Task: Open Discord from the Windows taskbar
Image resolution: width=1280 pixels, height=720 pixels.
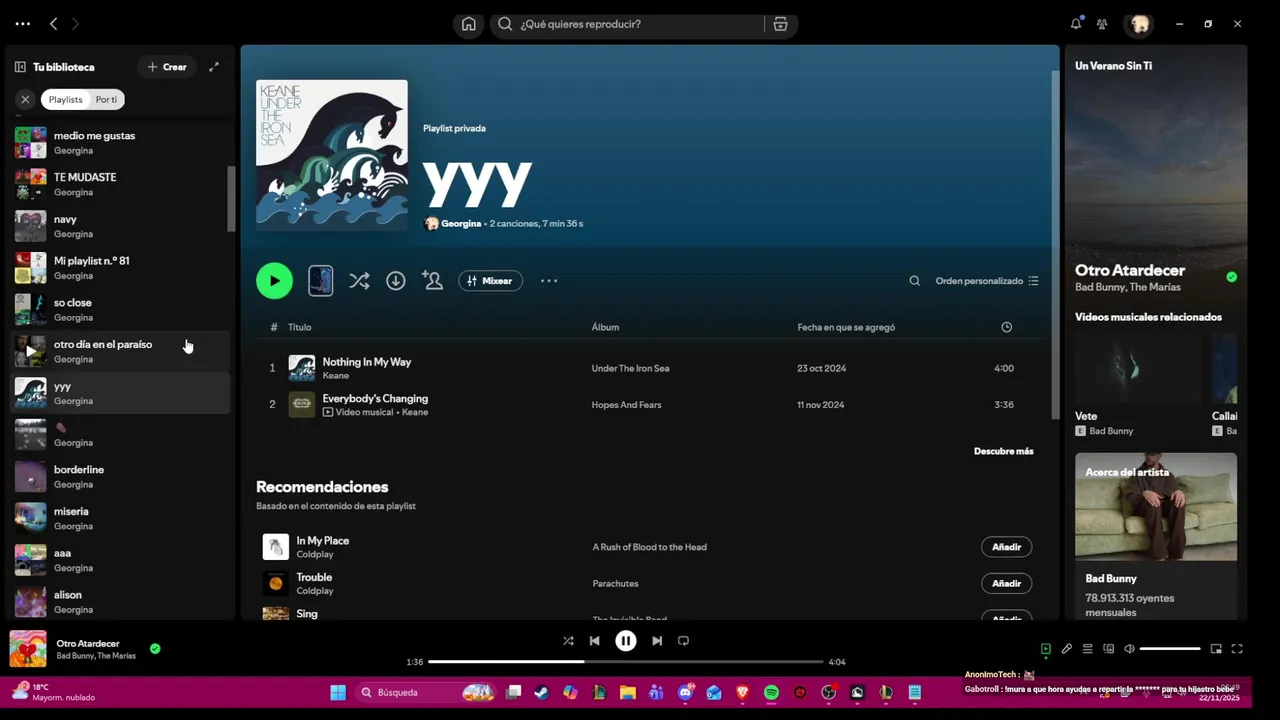Action: [685, 692]
